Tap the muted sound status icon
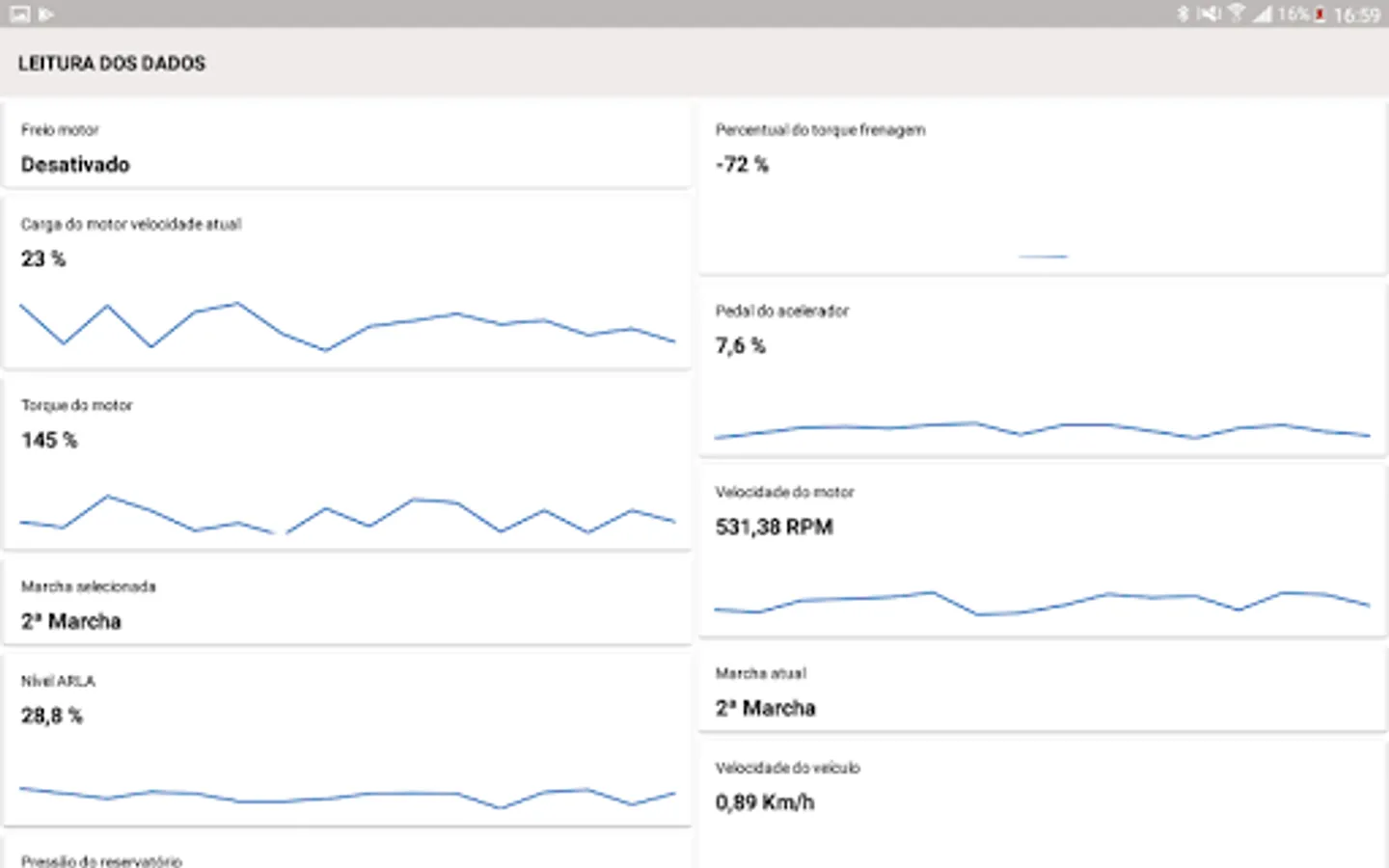The width and height of the screenshot is (1389, 868). (1209, 14)
